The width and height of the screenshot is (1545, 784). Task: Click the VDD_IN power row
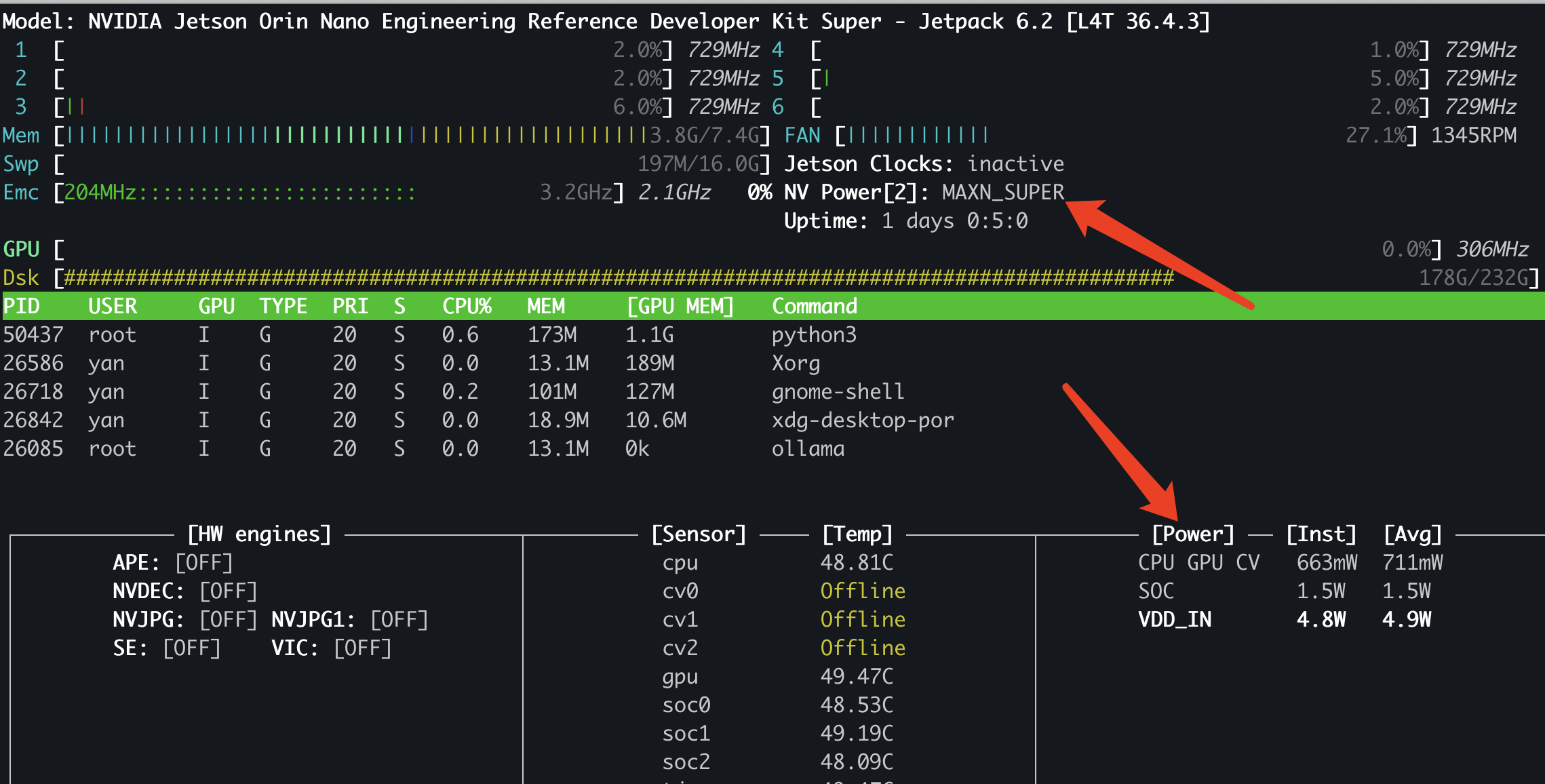point(1175,620)
